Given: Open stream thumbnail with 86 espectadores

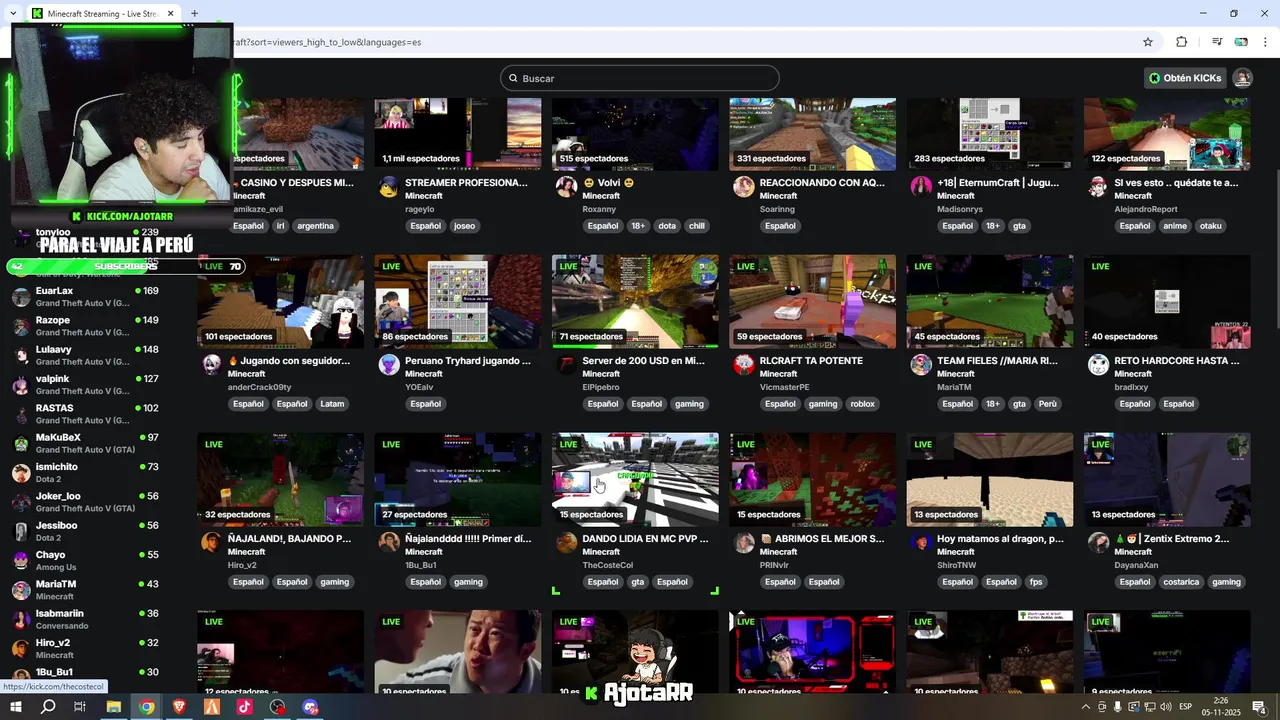Looking at the screenshot, I should pyautogui.click(x=458, y=302).
